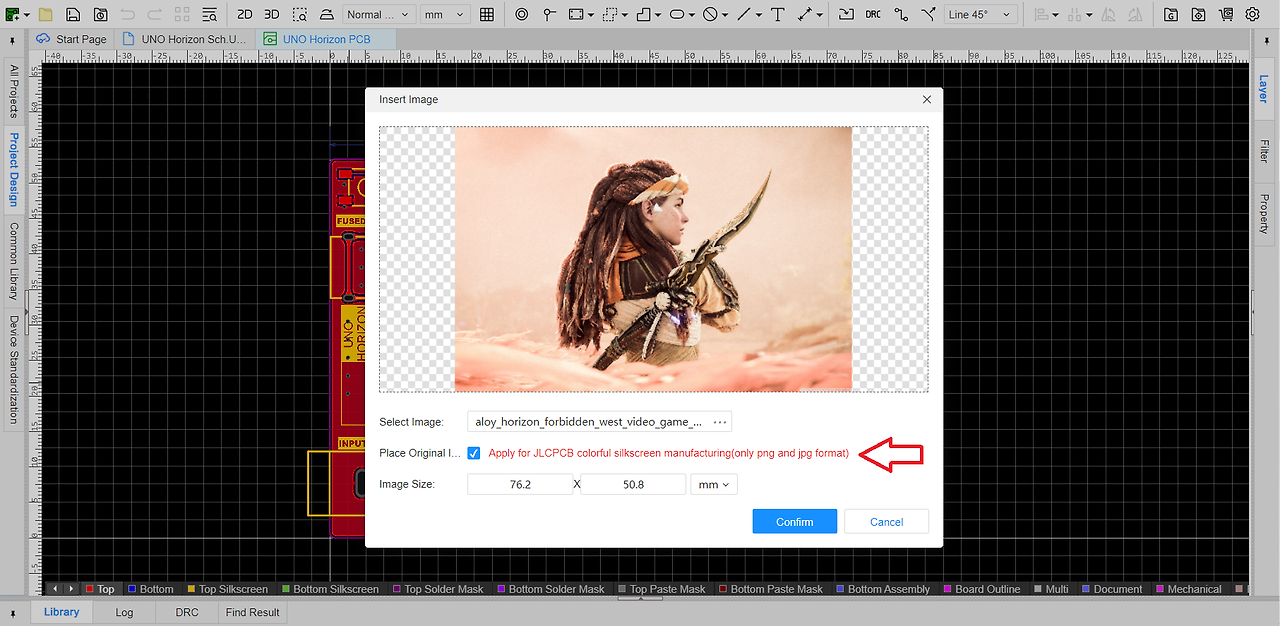1280x626 pixels.
Task: Click Confirm in Insert Image dialog
Action: click(795, 521)
